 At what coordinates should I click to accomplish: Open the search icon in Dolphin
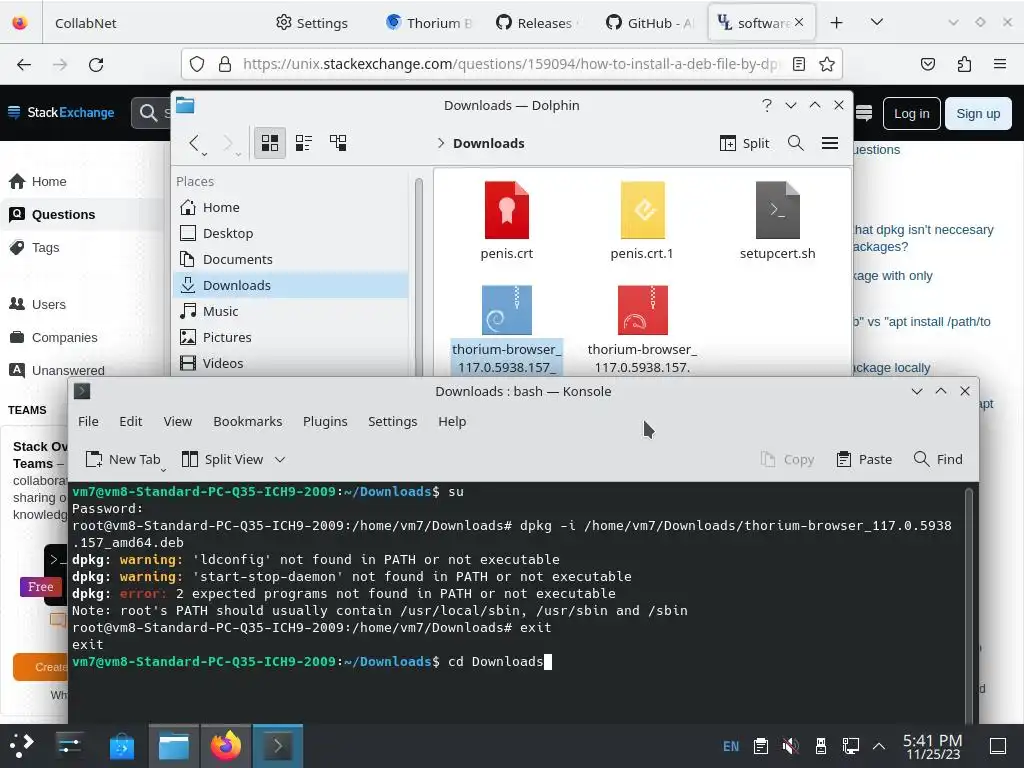(x=795, y=143)
